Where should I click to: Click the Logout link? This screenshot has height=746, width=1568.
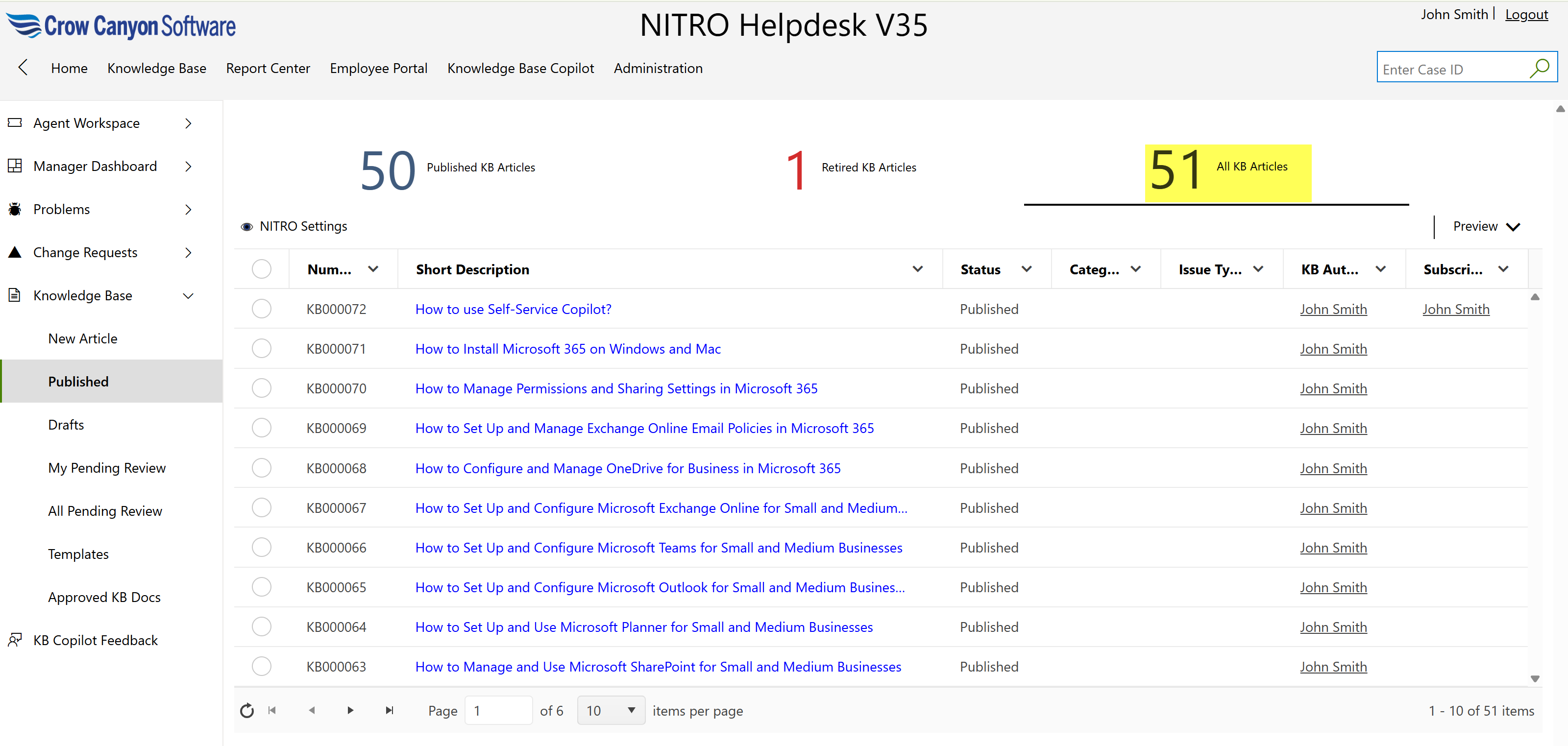1526,14
